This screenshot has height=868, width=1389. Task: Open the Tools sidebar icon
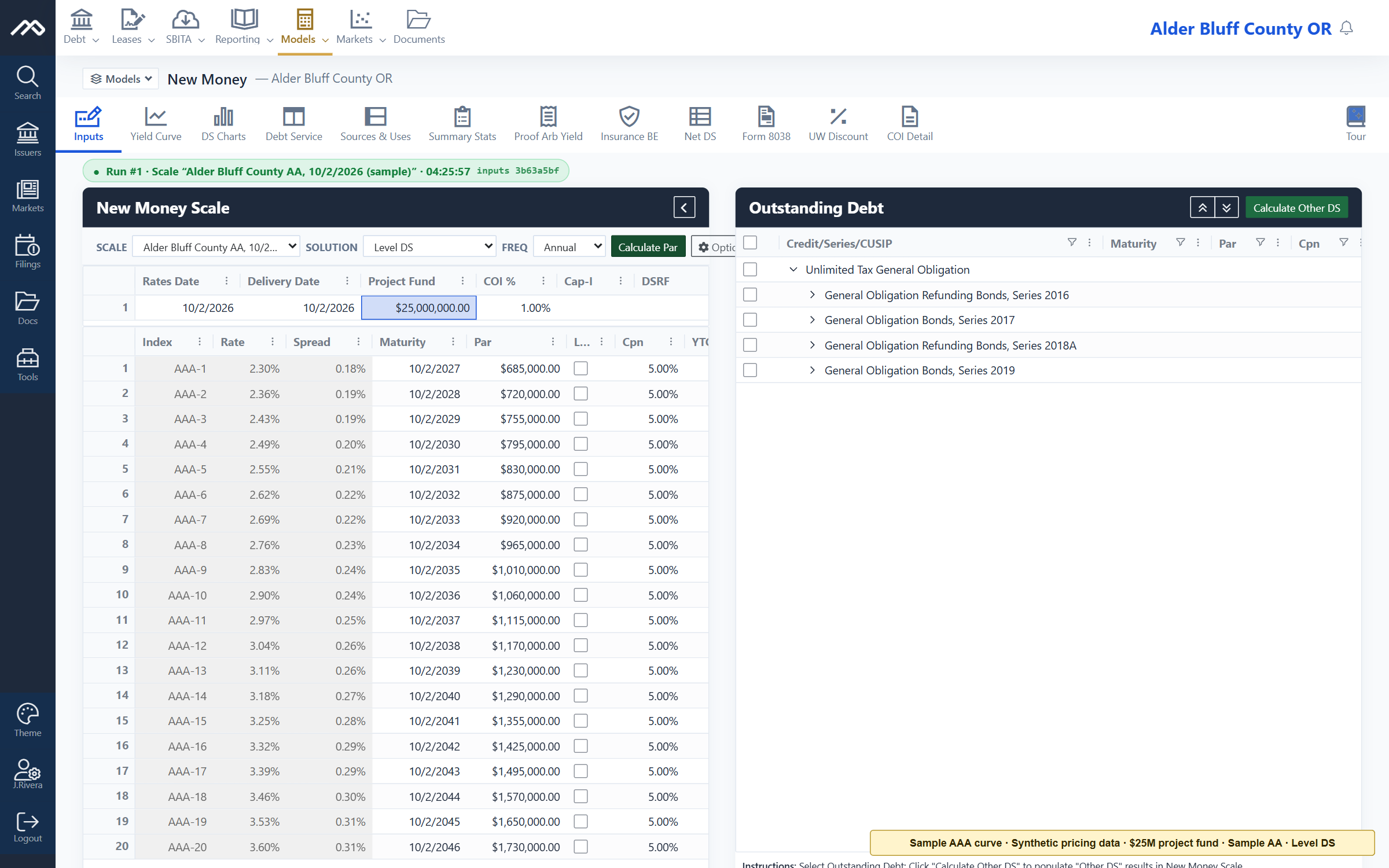click(x=27, y=365)
